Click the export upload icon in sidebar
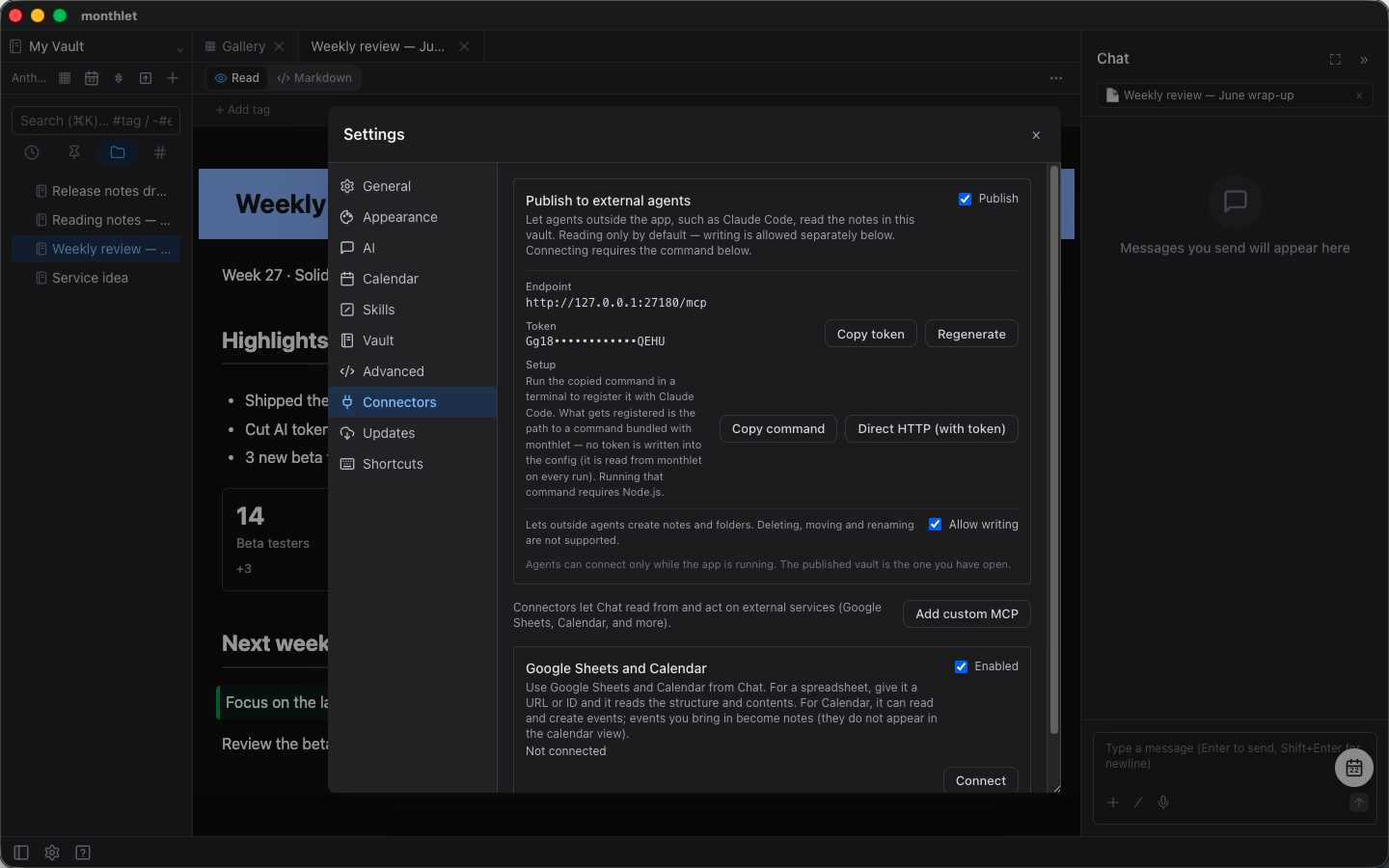The height and width of the screenshot is (868, 1389). 146,78
